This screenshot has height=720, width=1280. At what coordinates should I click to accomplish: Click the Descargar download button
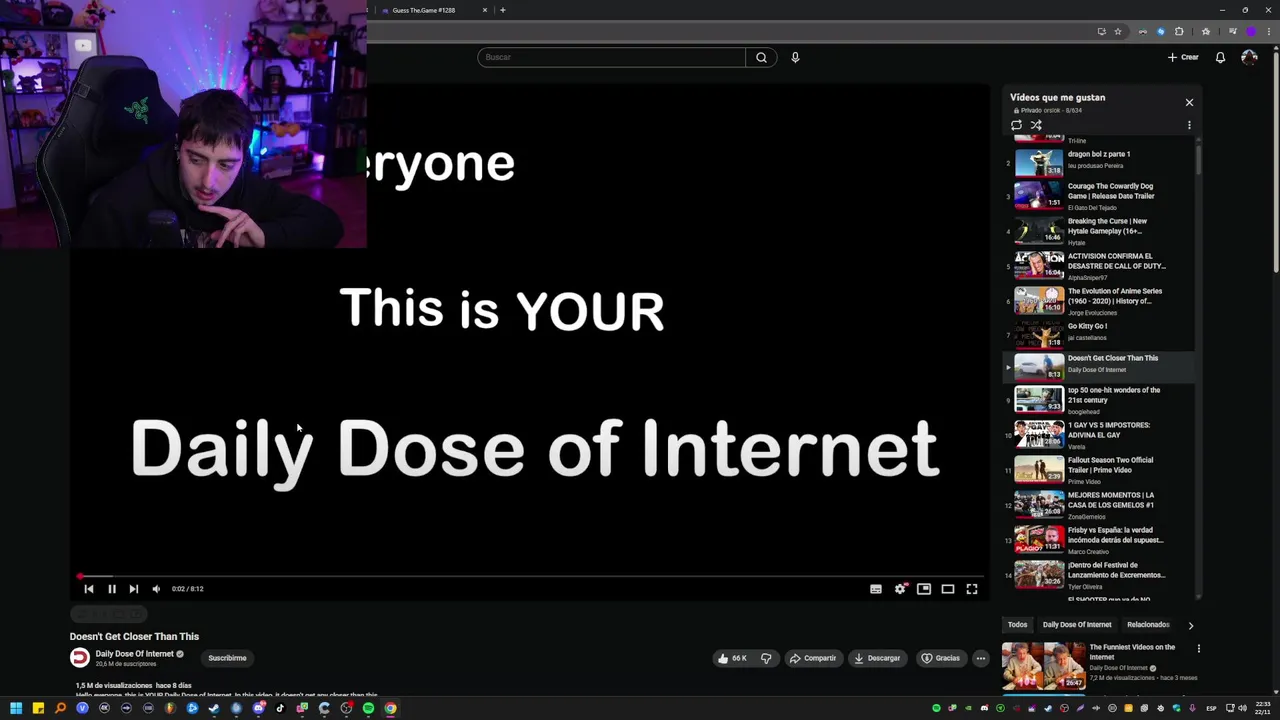(x=877, y=658)
